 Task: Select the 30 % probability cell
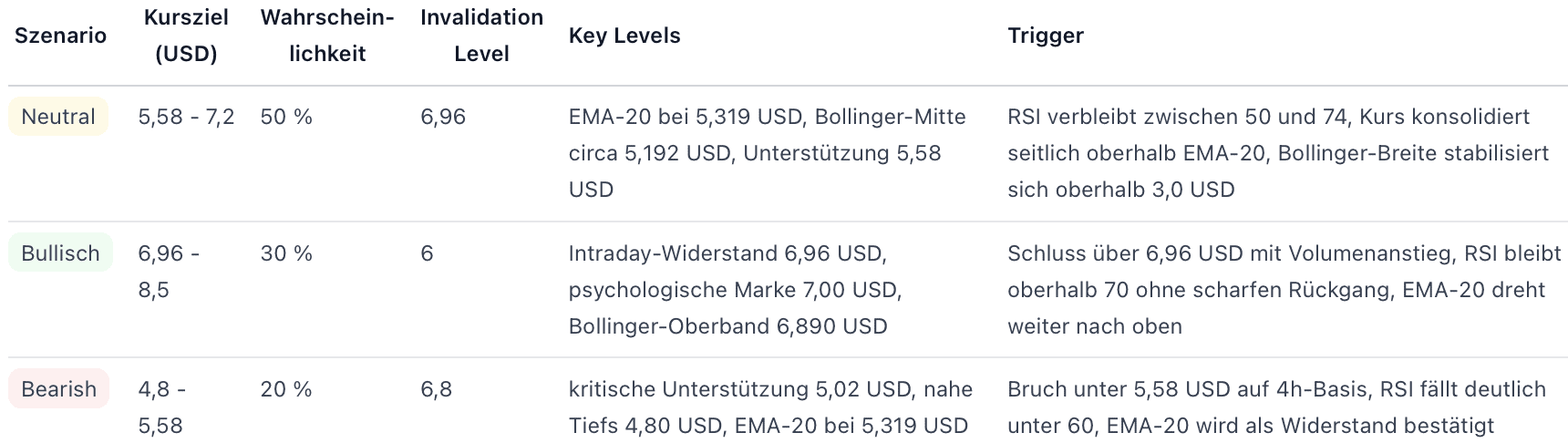tap(286, 253)
